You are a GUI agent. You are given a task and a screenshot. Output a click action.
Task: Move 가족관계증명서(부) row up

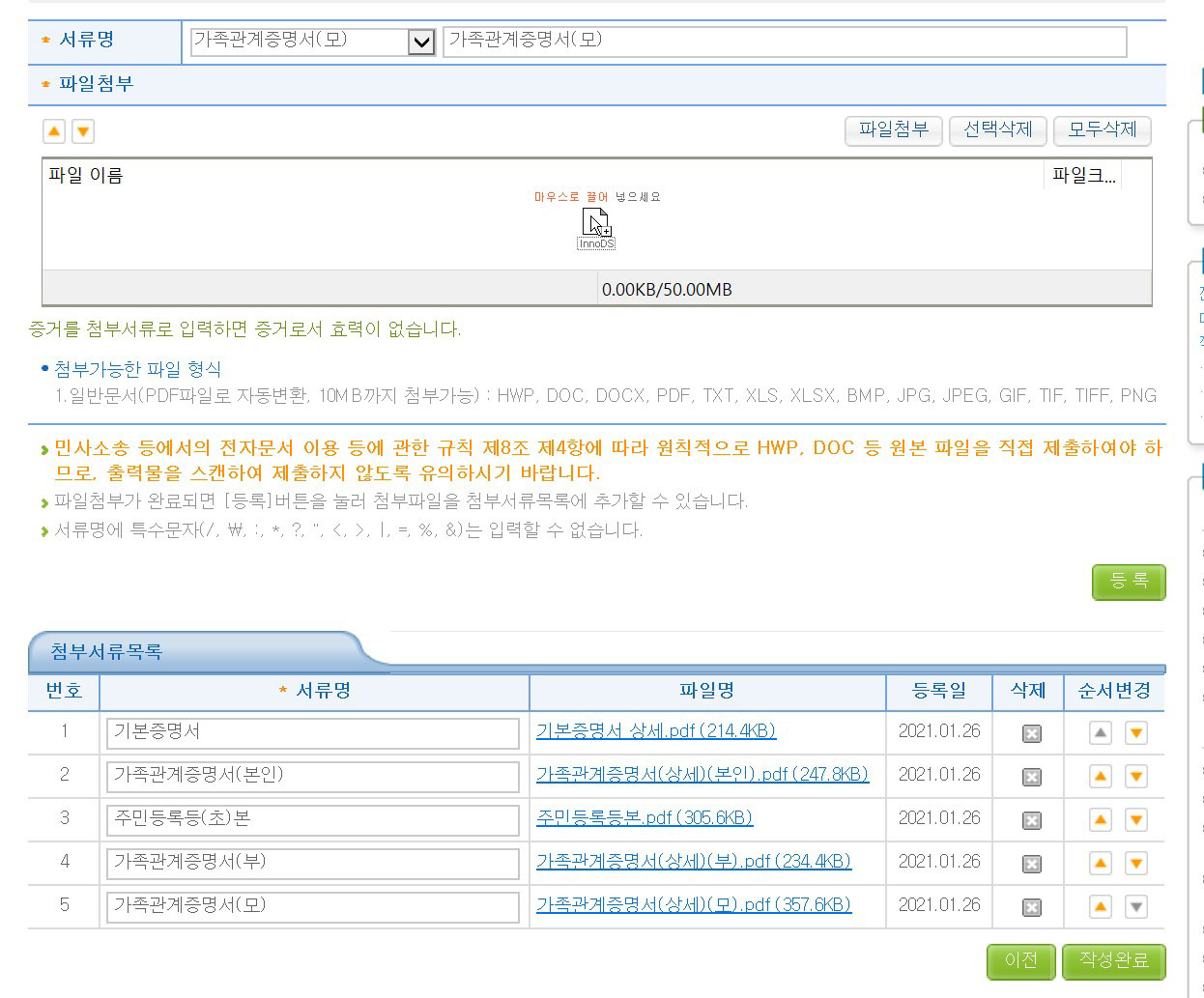pos(1101,863)
